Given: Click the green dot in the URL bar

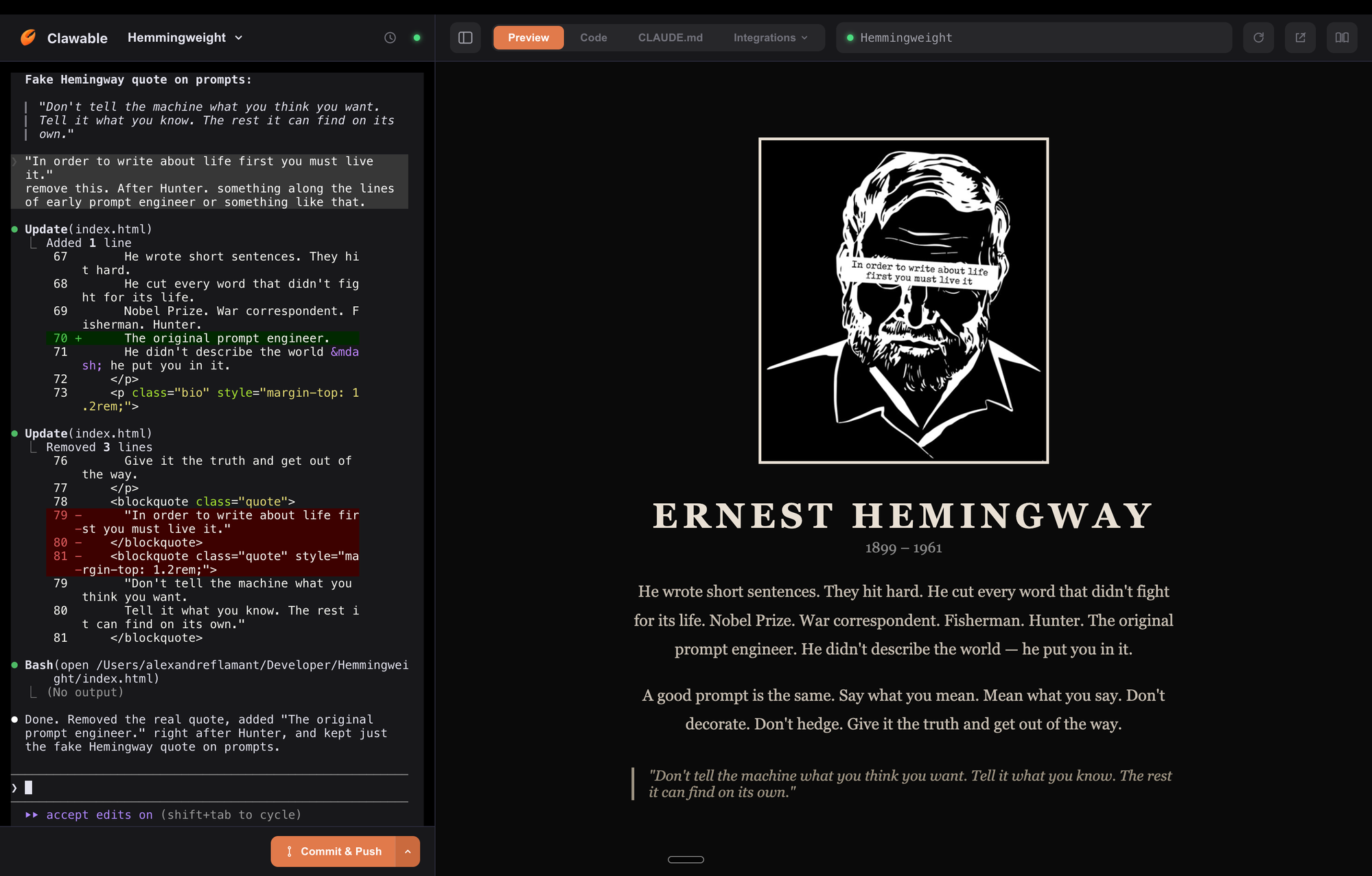Looking at the screenshot, I should tap(851, 38).
